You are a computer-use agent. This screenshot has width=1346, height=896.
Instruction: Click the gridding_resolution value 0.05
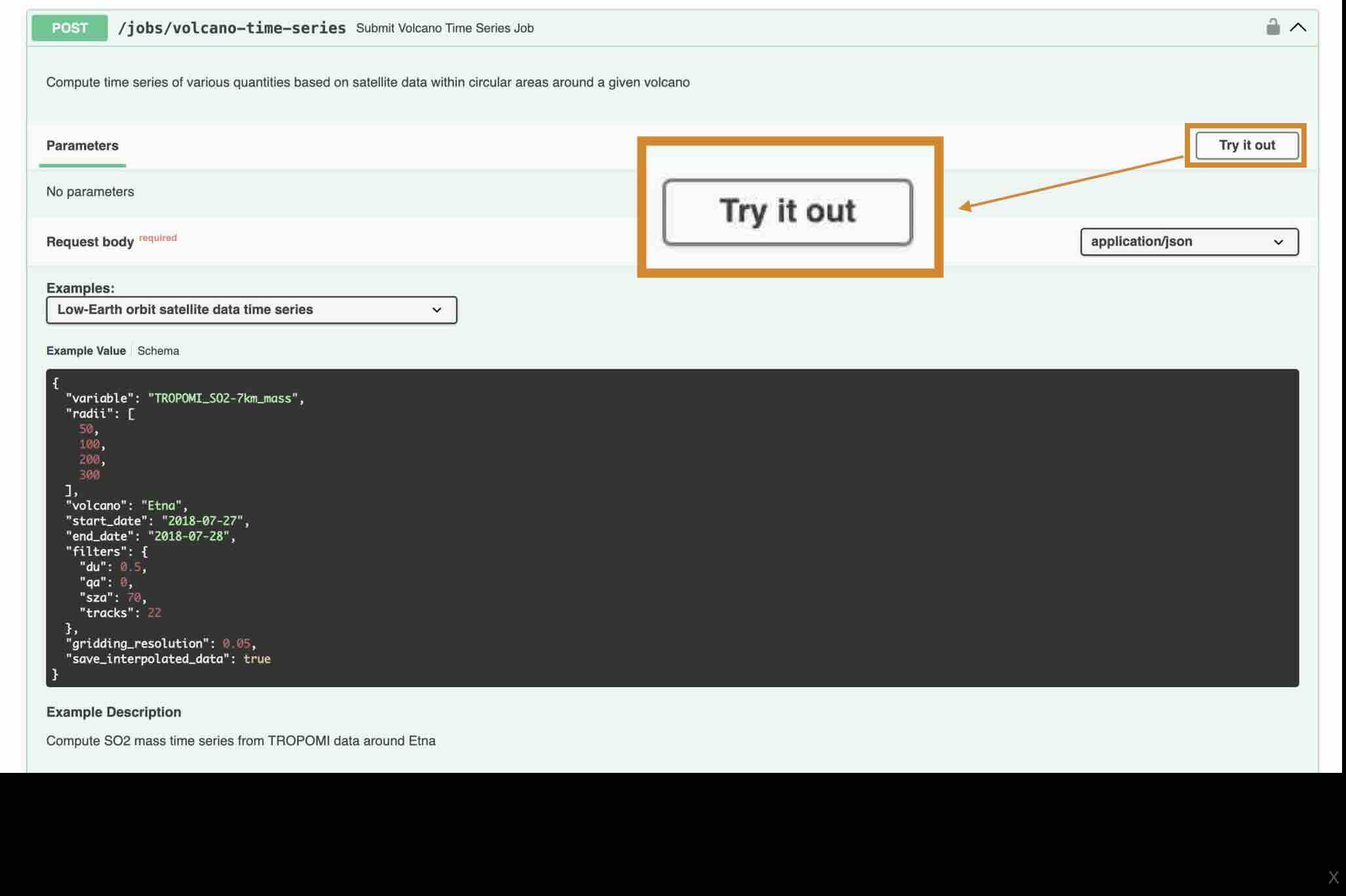pyautogui.click(x=236, y=644)
